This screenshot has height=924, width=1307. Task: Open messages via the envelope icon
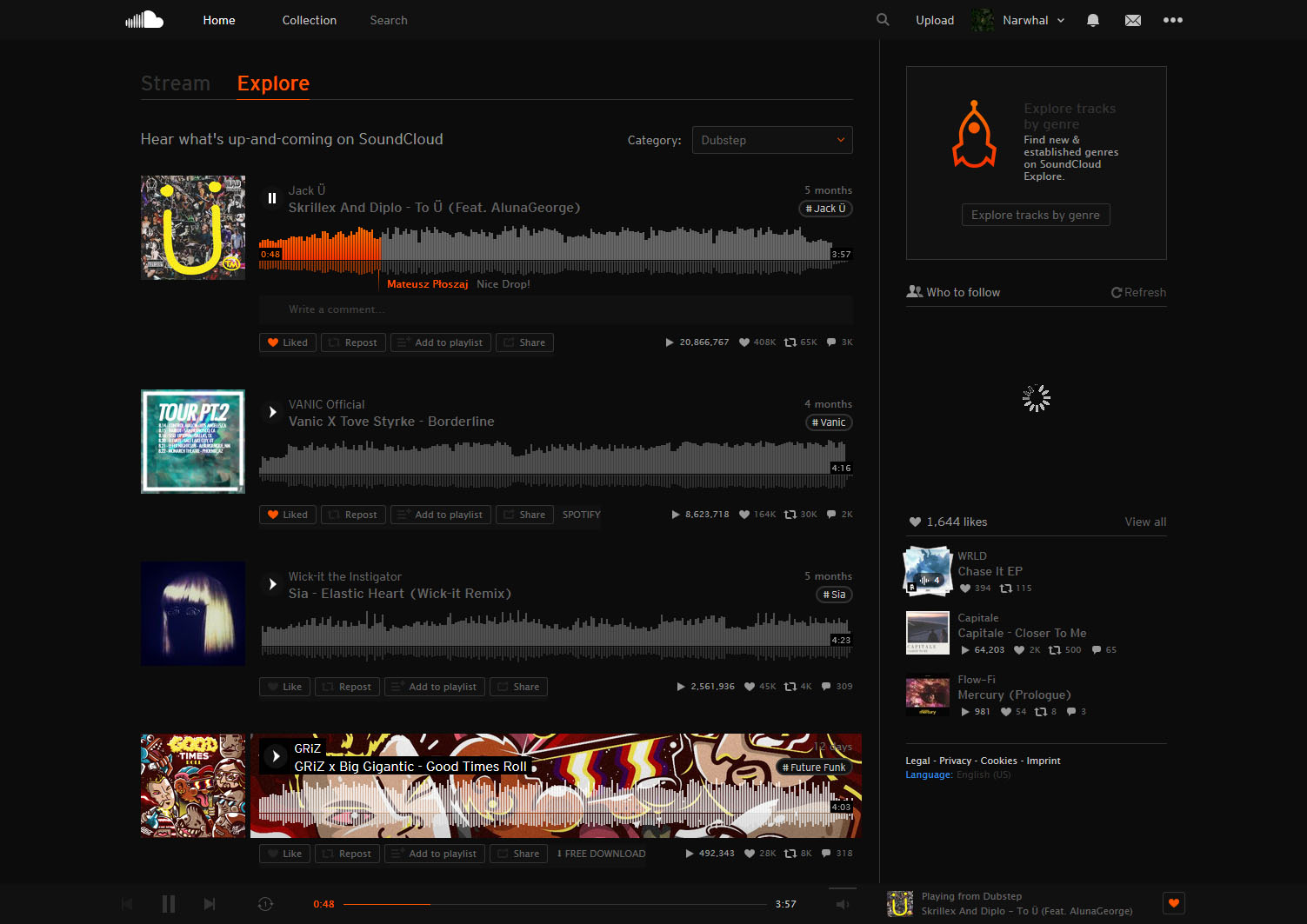1132,19
